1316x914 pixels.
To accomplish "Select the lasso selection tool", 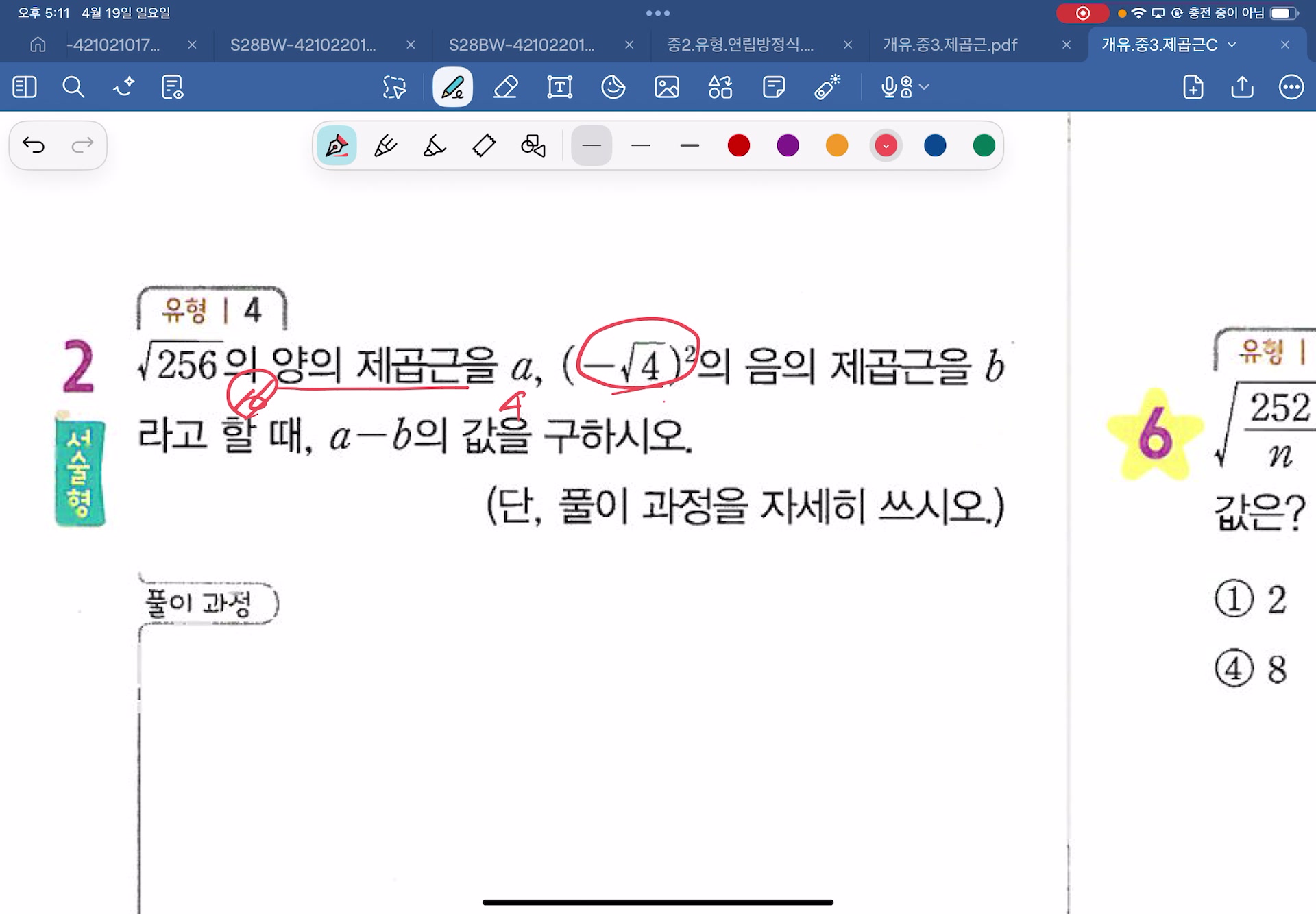I will (395, 87).
